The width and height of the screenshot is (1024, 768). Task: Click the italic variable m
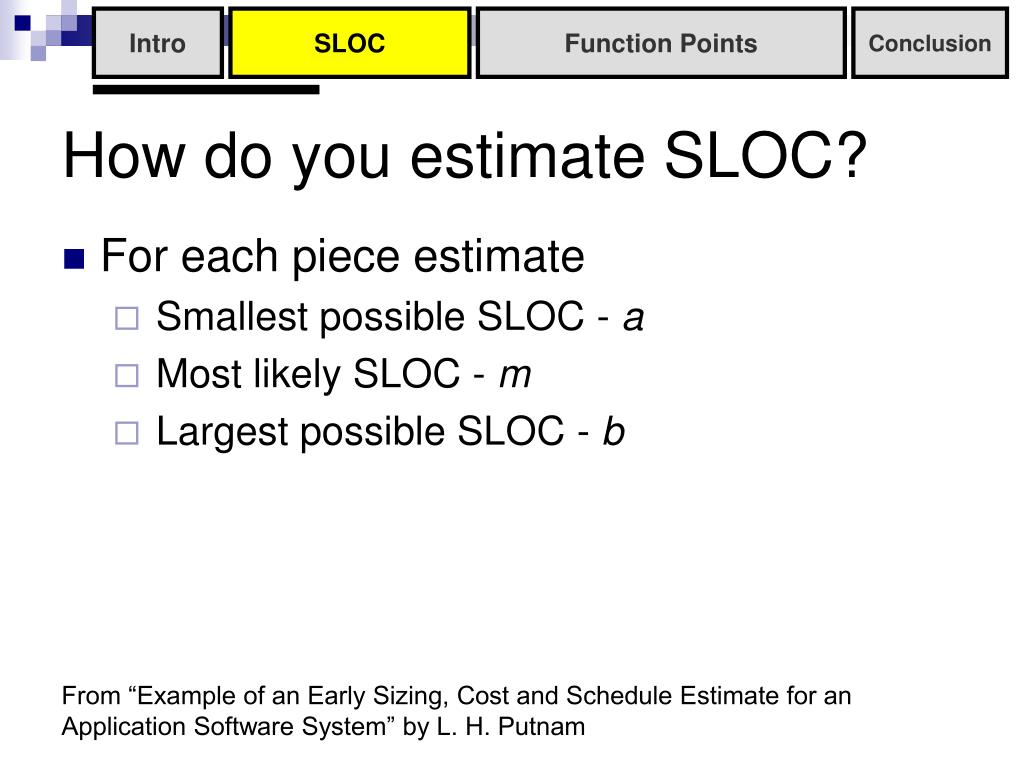[x=515, y=376]
